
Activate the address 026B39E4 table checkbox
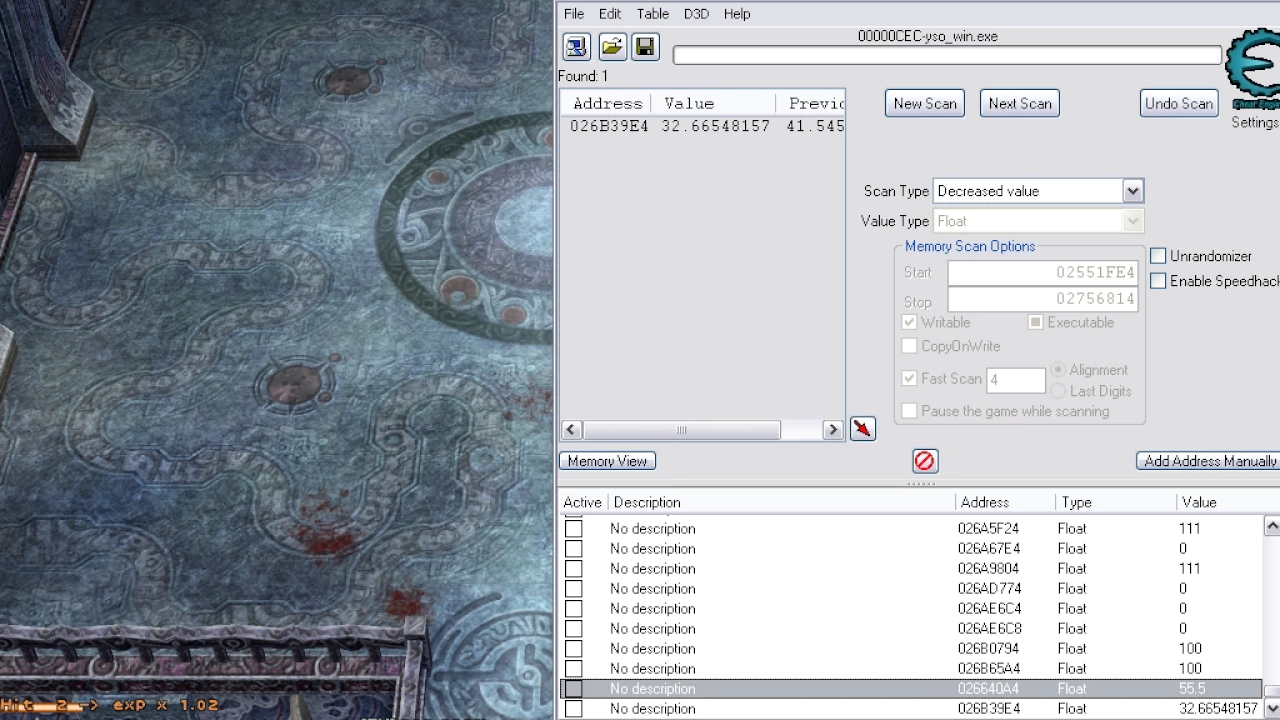[x=573, y=708]
